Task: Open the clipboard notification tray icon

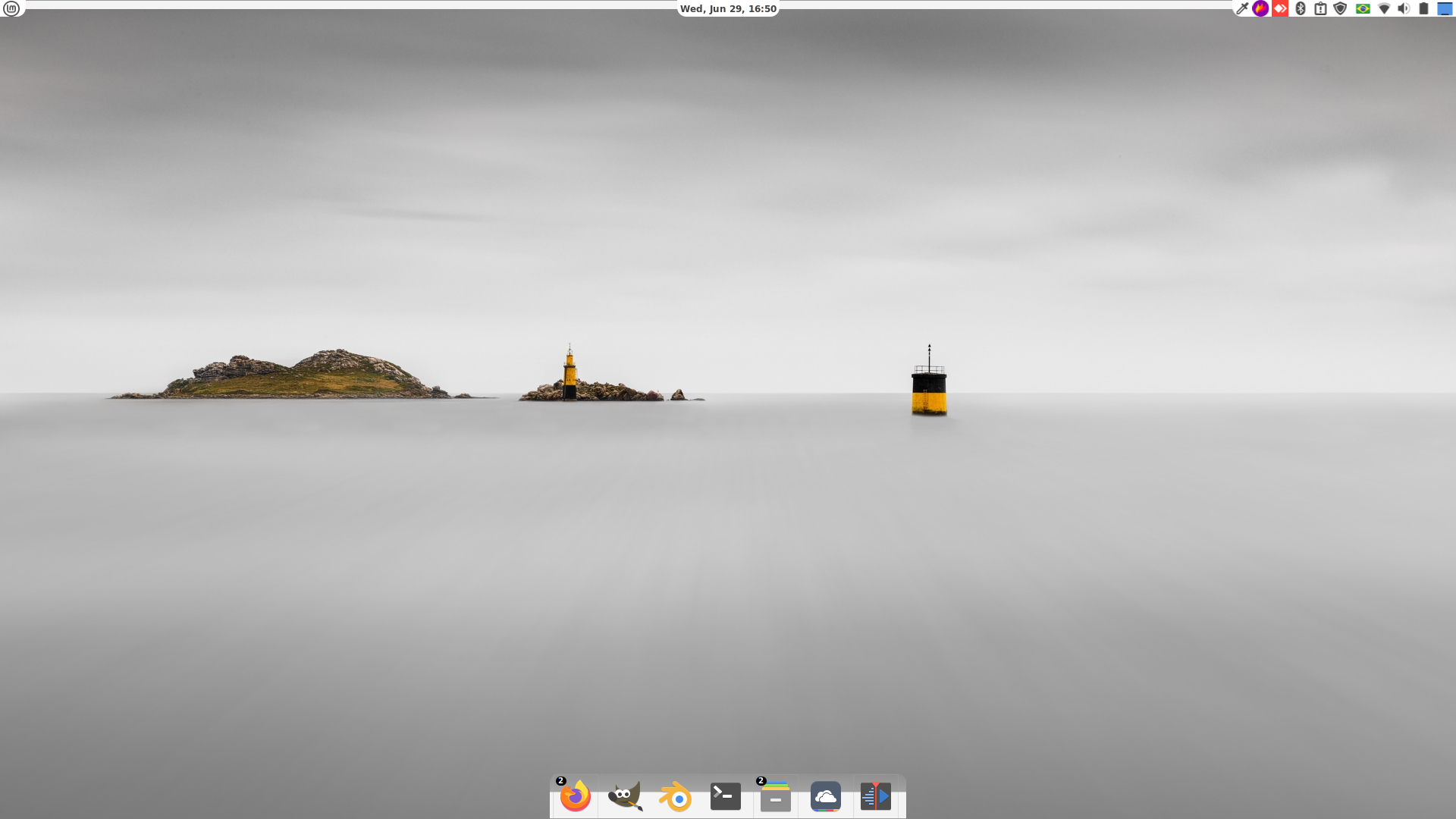Action: pyautogui.click(x=1320, y=8)
